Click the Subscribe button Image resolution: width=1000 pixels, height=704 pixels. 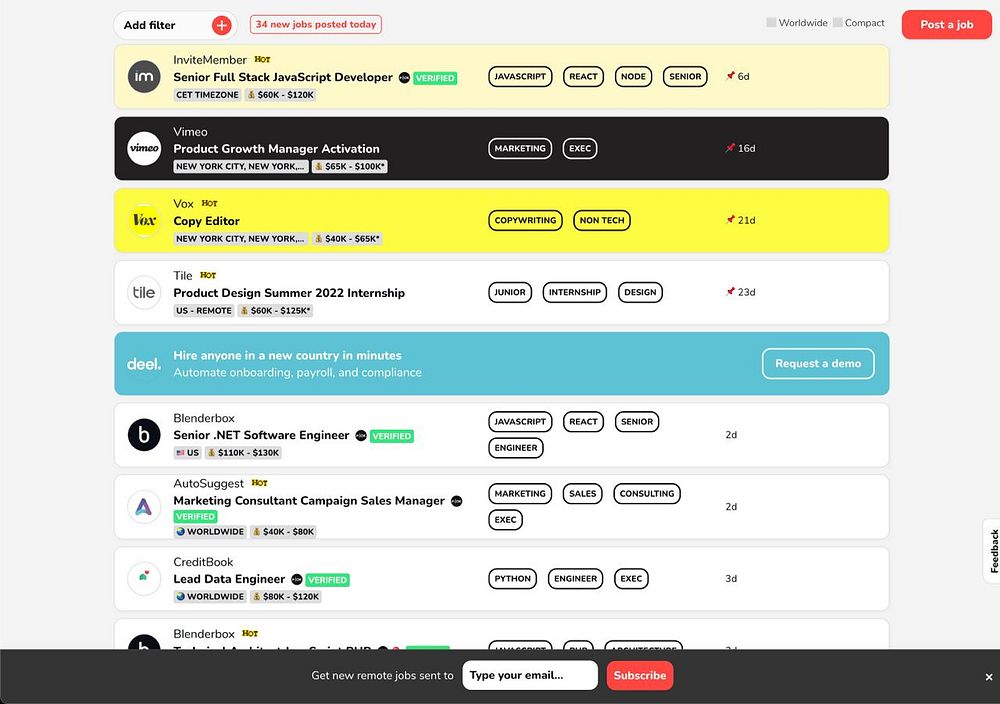640,675
